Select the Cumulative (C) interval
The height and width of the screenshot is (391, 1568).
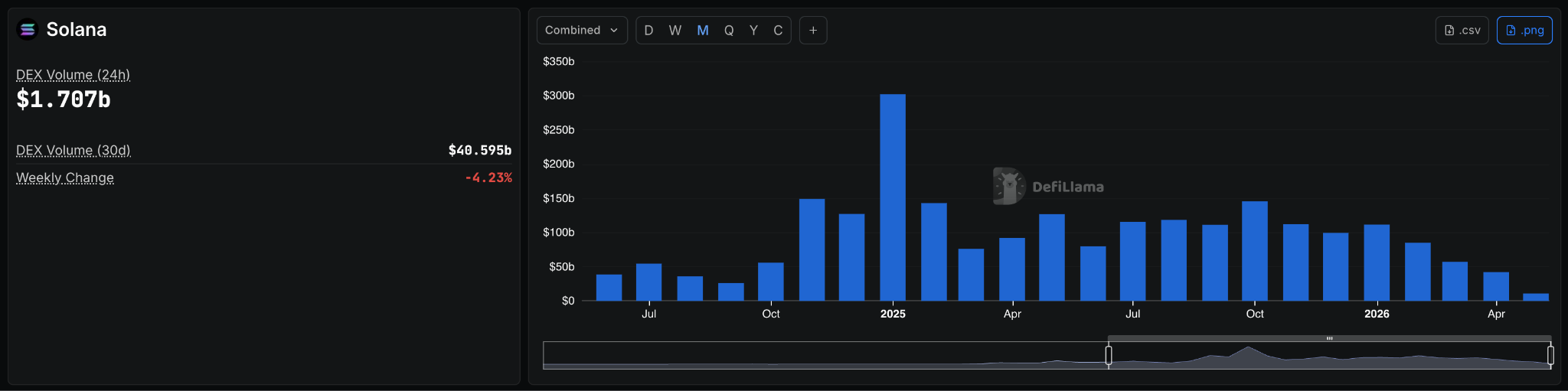[778, 30]
